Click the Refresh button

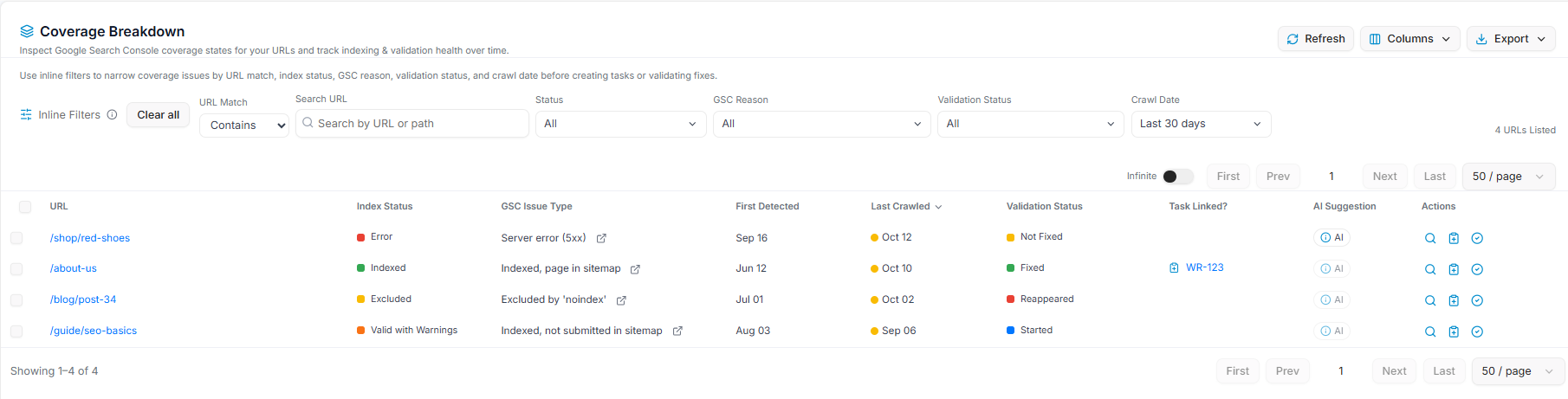(1316, 39)
